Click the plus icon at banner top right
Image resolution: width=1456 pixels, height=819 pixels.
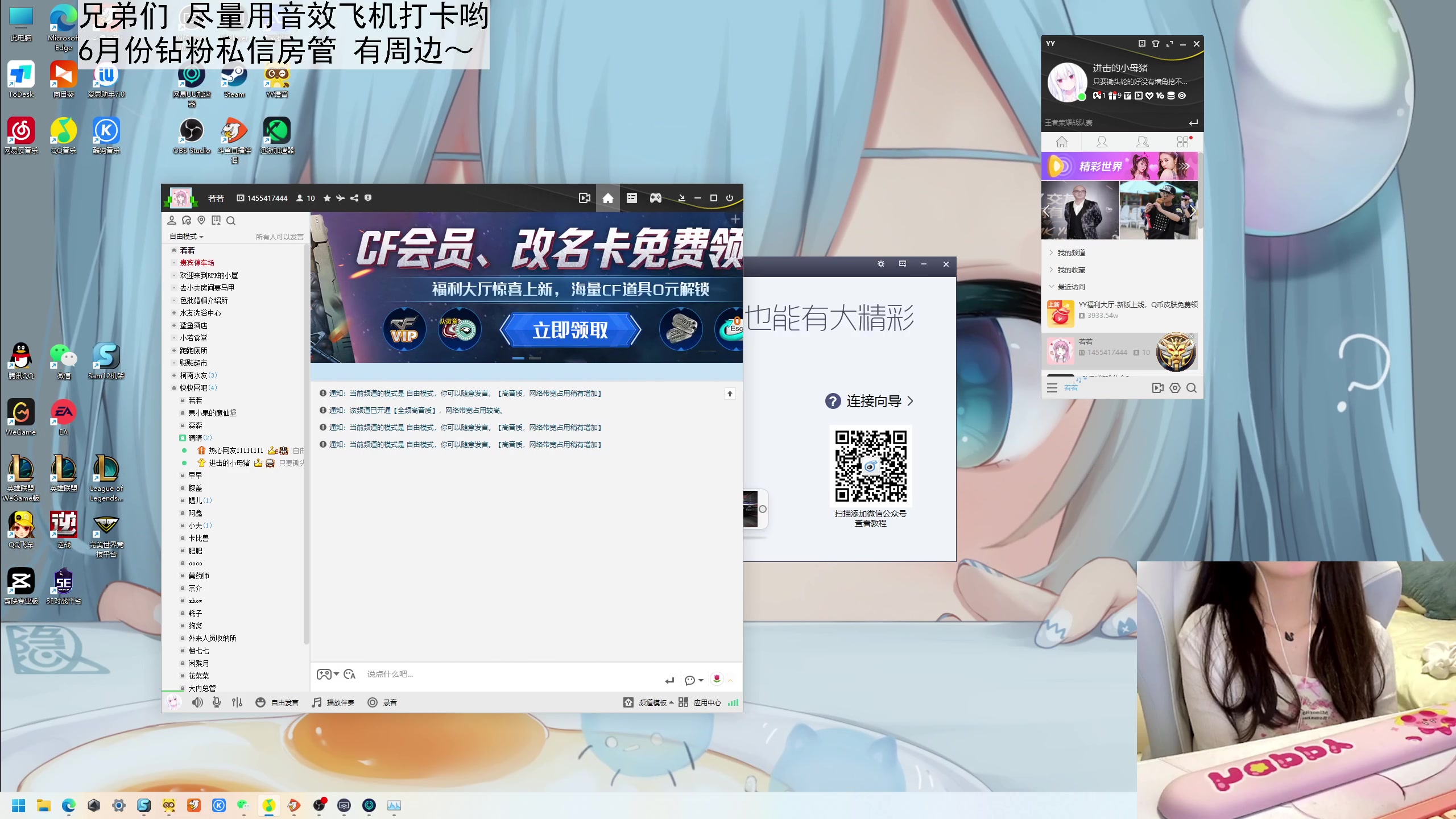pyautogui.click(x=735, y=219)
